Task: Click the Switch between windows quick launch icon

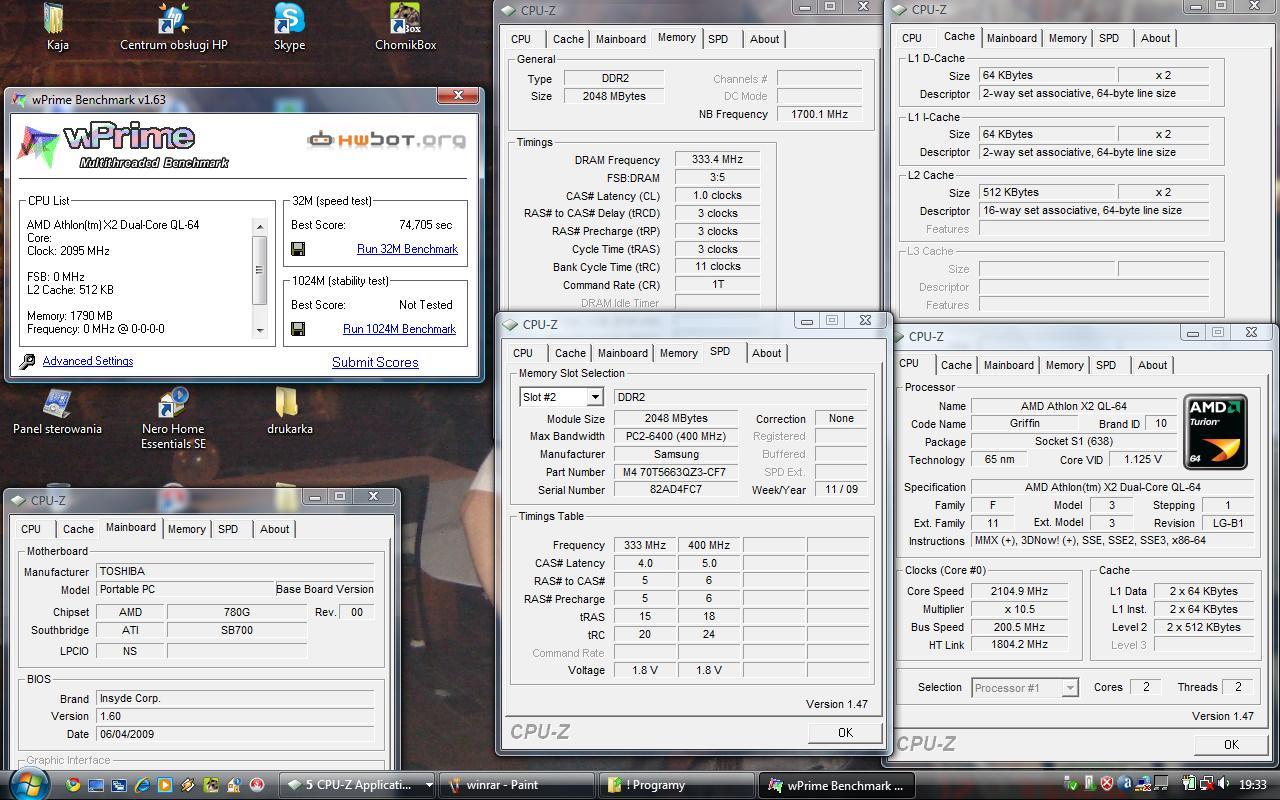Action: (119, 785)
